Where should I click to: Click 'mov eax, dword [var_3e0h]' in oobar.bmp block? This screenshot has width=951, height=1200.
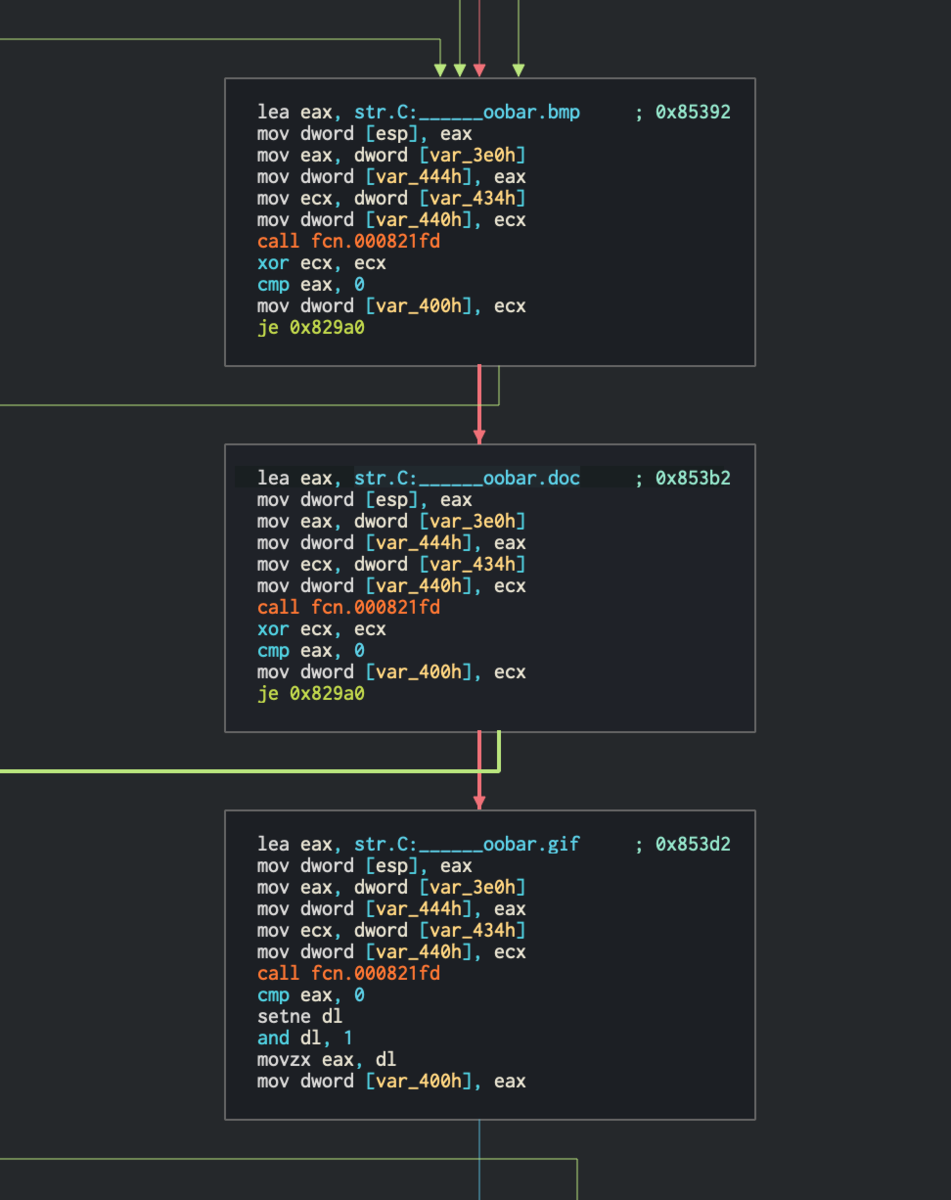(x=391, y=155)
